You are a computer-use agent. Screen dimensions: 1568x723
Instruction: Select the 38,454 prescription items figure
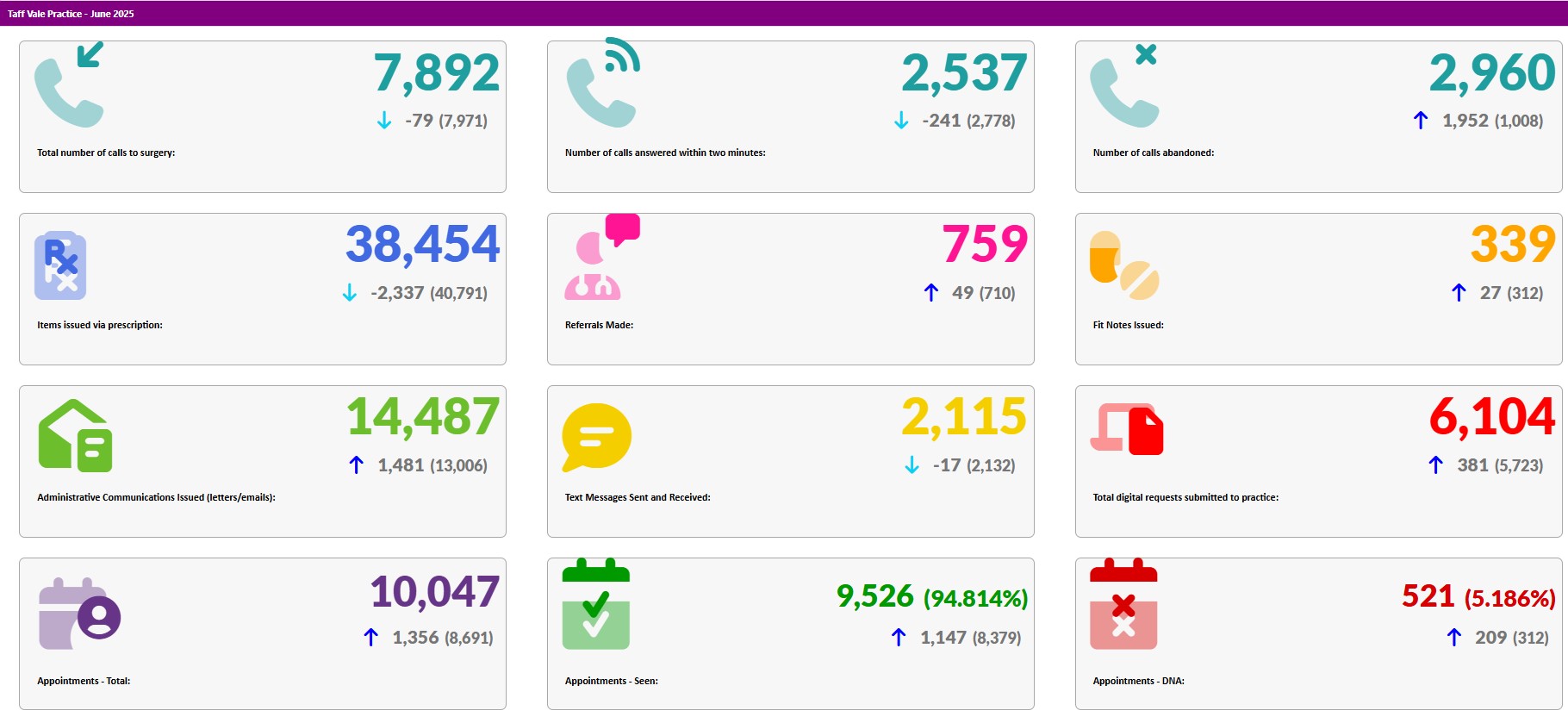(x=422, y=245)
